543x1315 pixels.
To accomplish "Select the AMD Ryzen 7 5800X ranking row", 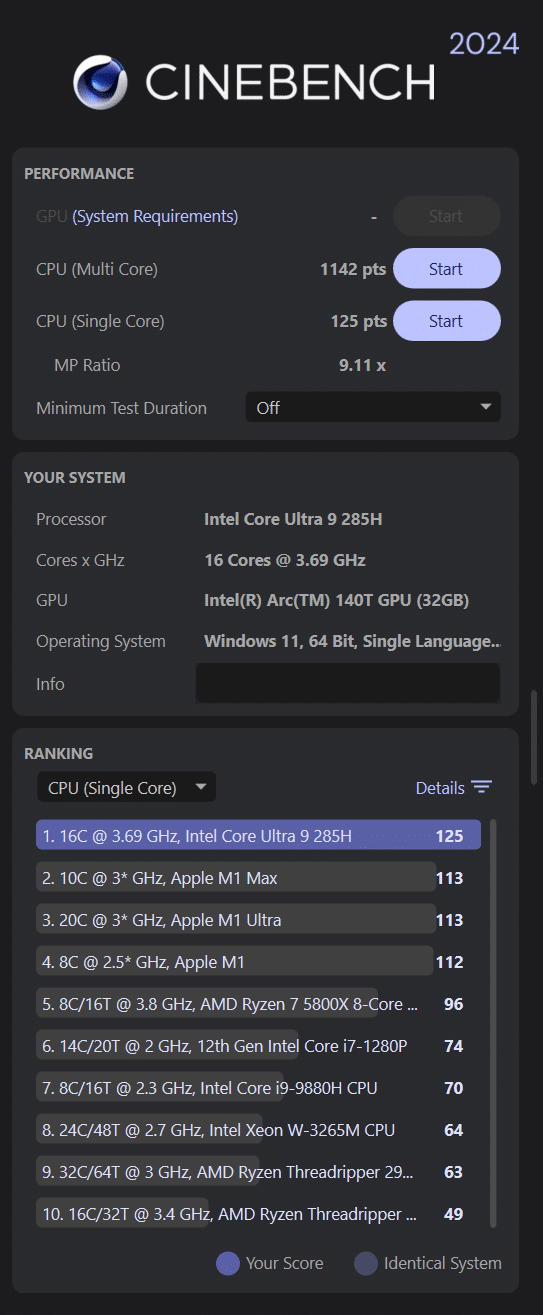I will tap(258, 1004).
